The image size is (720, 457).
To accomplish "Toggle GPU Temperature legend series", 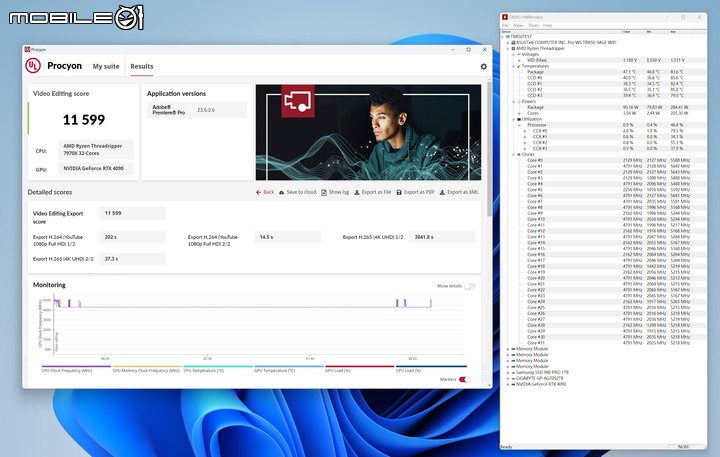I will [x=288, y=369].
